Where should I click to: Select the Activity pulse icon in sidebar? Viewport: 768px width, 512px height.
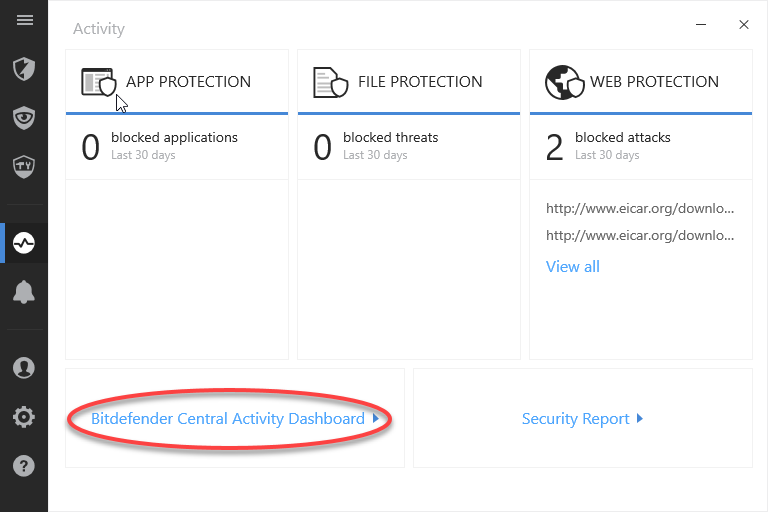(24, 243)
